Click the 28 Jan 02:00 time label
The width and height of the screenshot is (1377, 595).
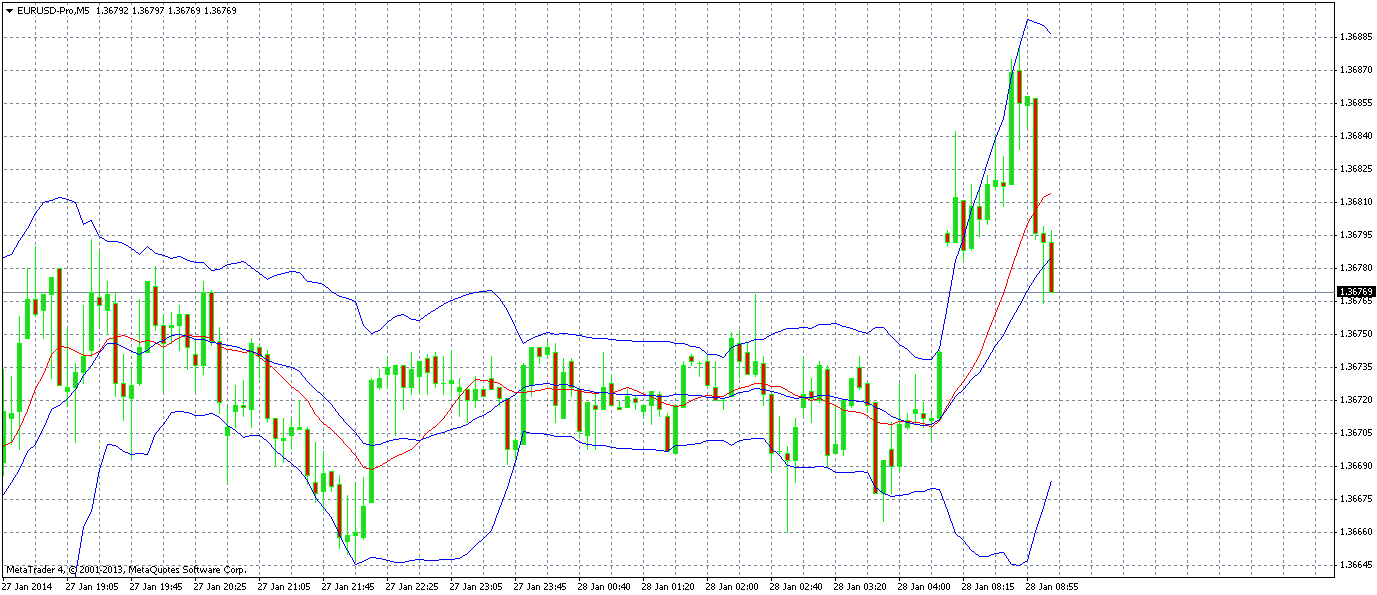(732, 587)
